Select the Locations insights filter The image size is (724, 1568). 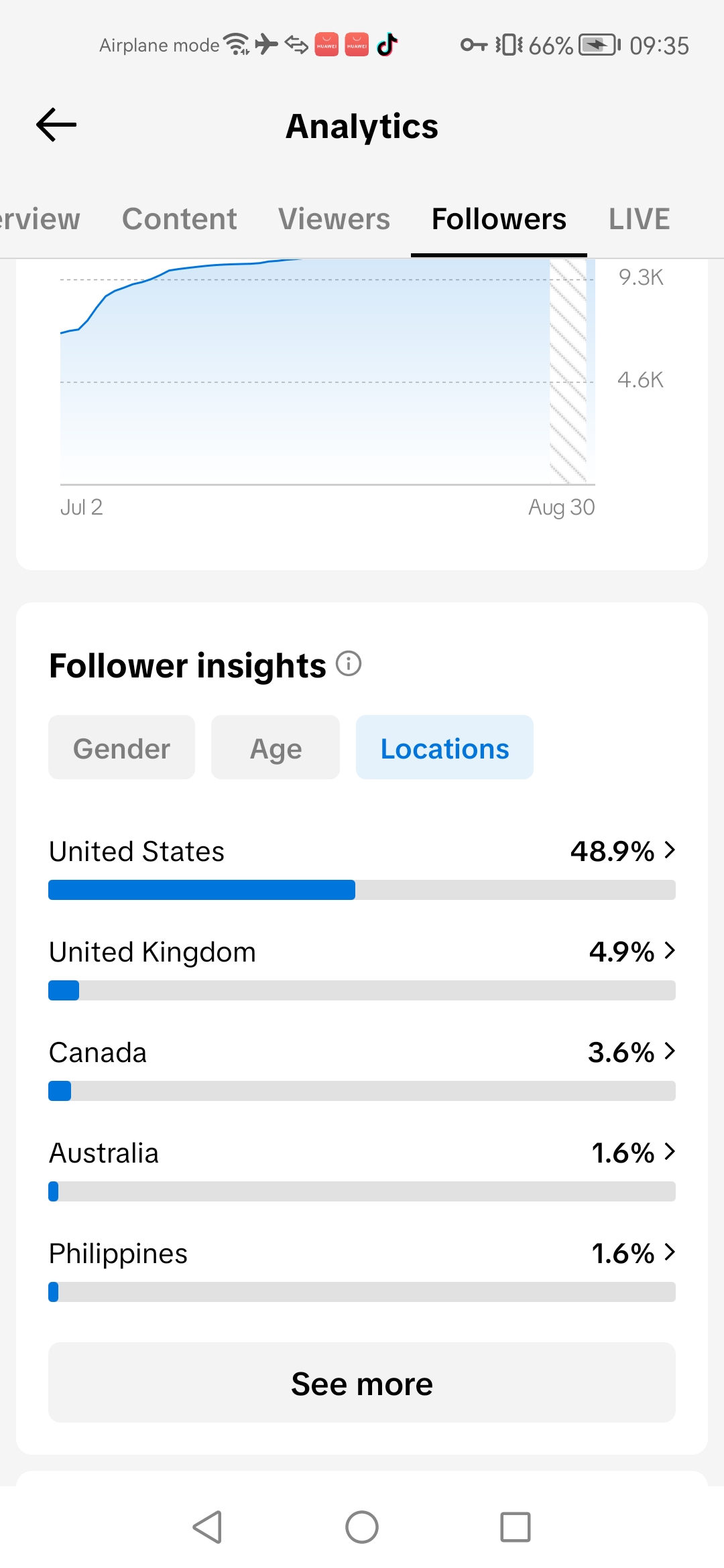(x=444, y=747)
